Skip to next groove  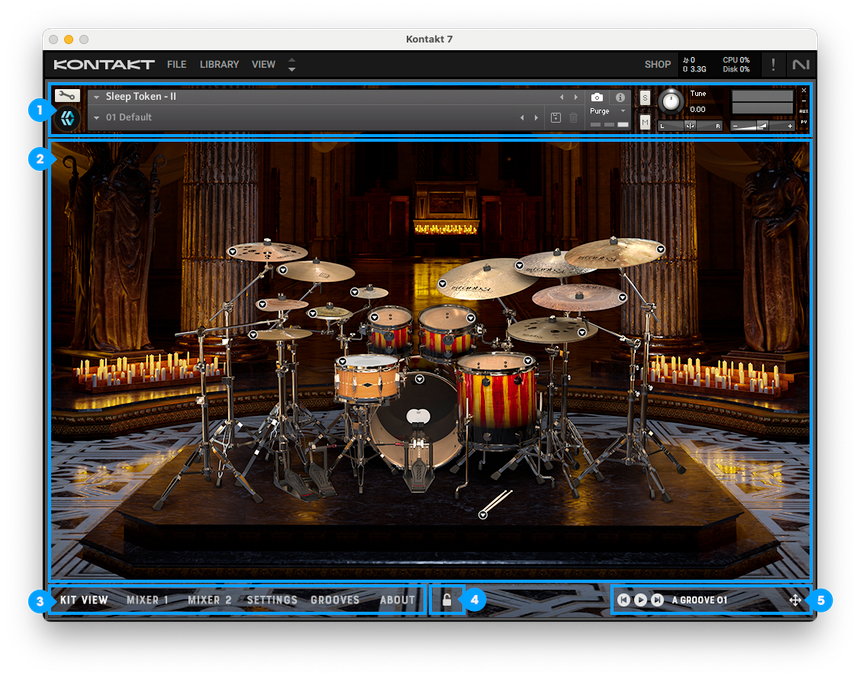(657, 600)
